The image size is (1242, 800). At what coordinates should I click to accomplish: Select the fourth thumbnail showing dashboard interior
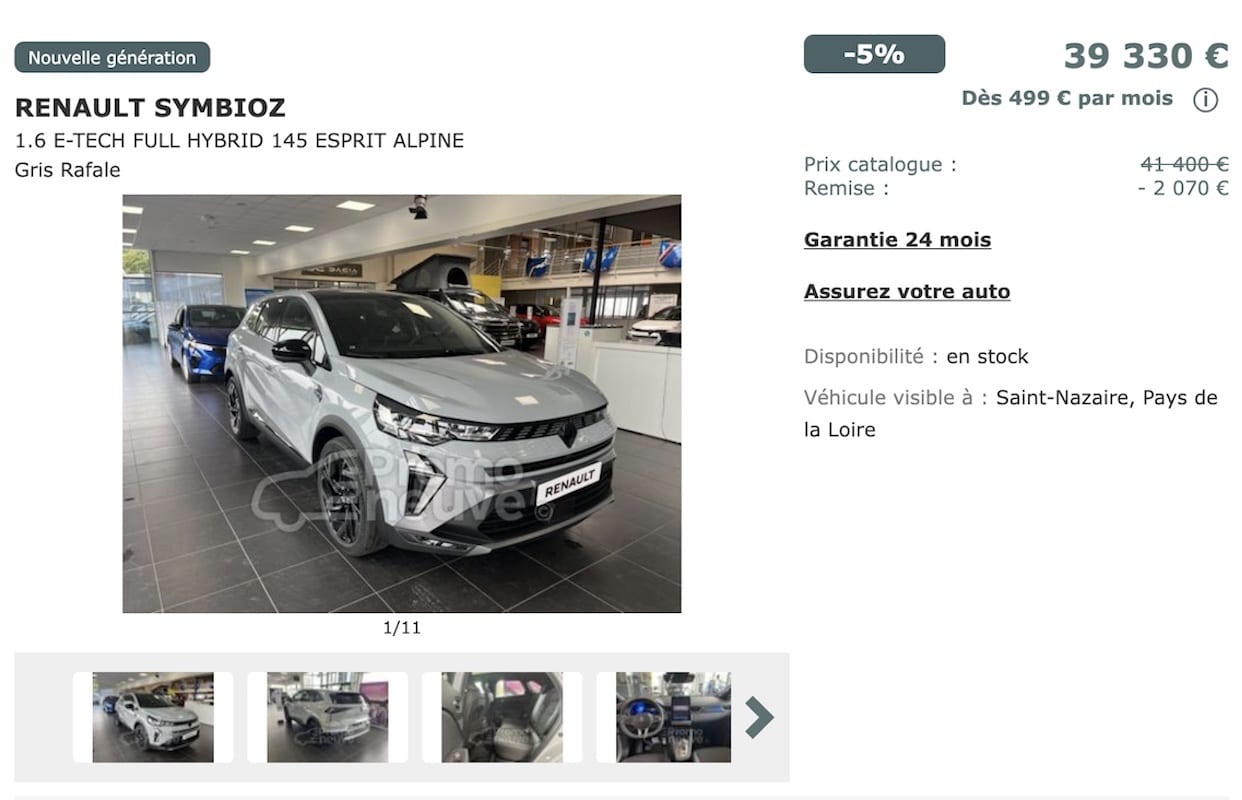(673, 717)
